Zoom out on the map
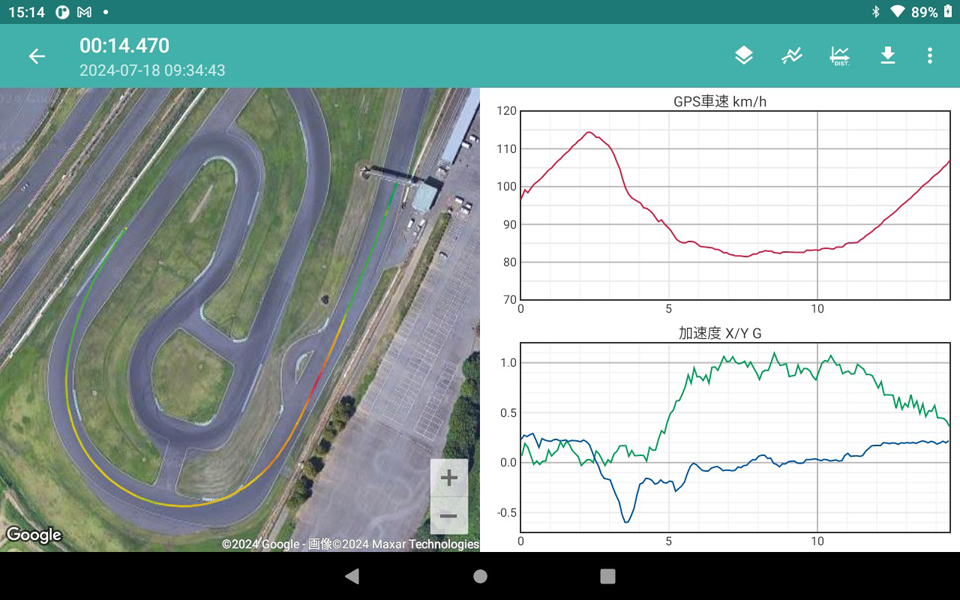The image size is (960, 600). click(449, 516)
